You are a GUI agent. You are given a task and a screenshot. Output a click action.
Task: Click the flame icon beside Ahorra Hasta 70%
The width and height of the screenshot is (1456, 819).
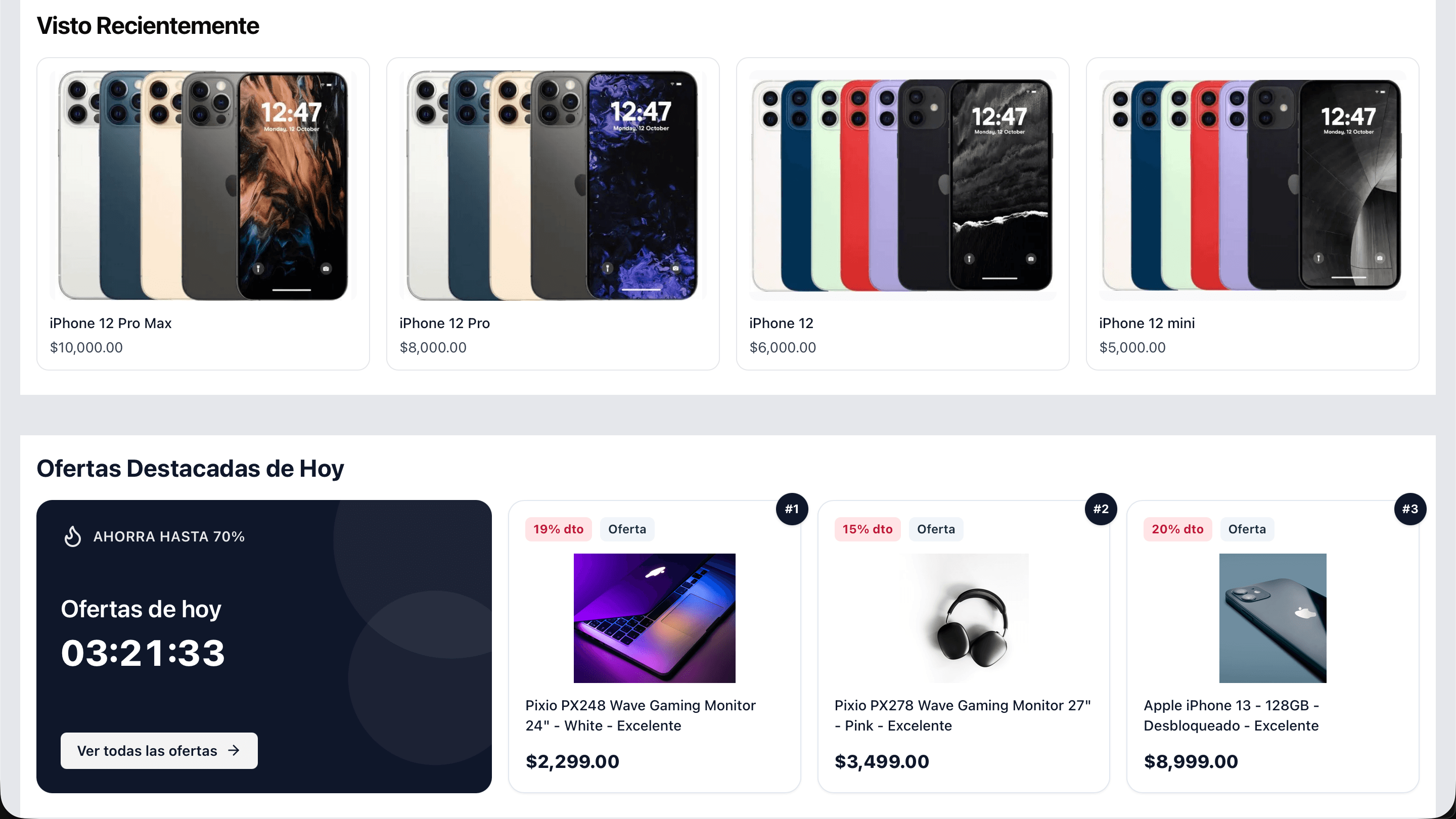(72, 536)
